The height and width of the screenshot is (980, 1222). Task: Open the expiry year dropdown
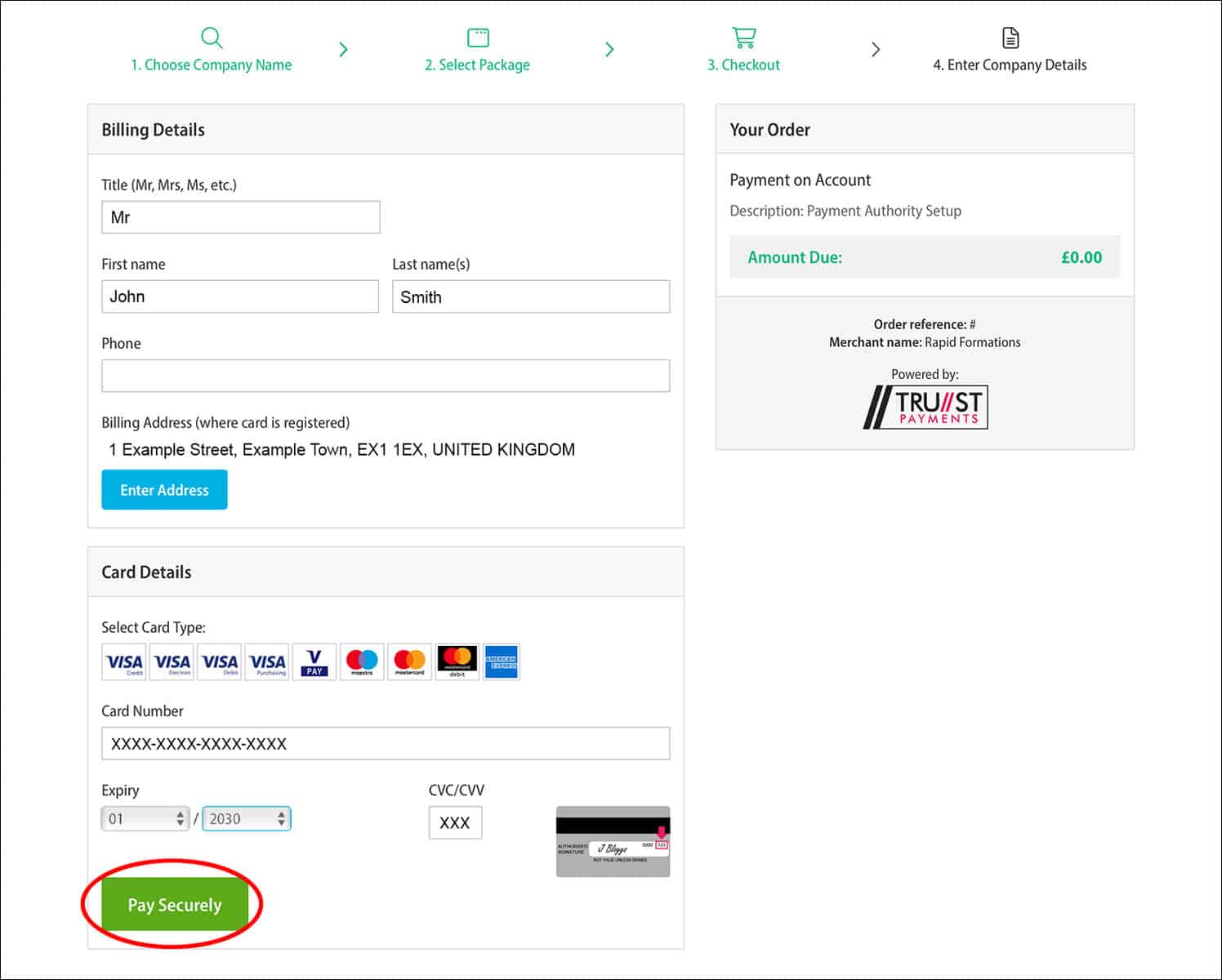[246, 819]
